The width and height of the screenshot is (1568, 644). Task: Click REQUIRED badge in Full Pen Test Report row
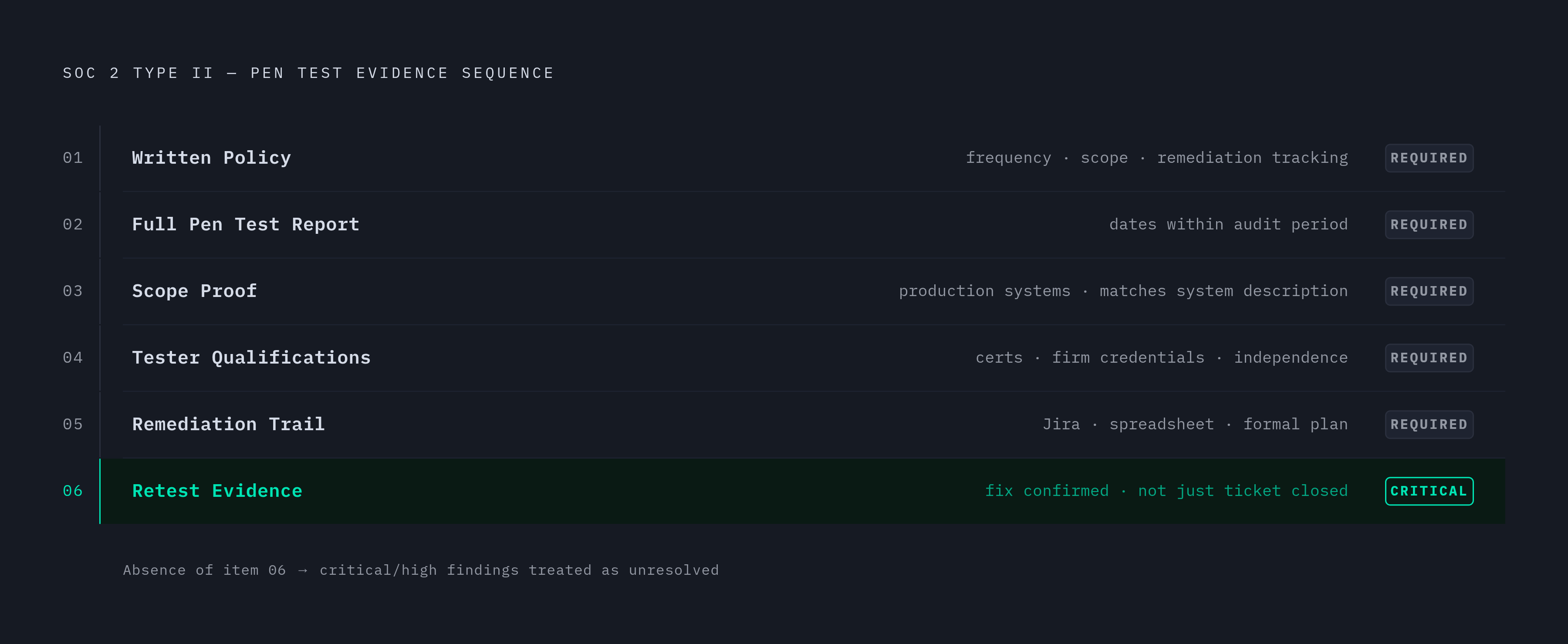(x=1429, y=225)
